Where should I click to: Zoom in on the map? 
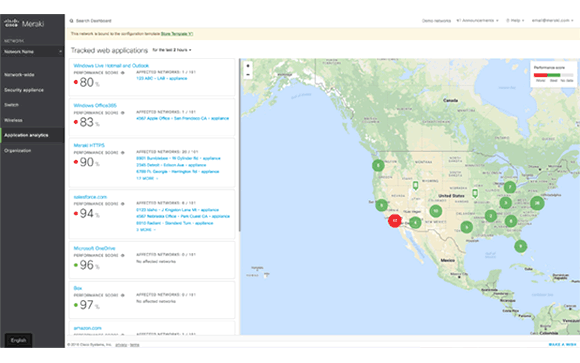248,66
